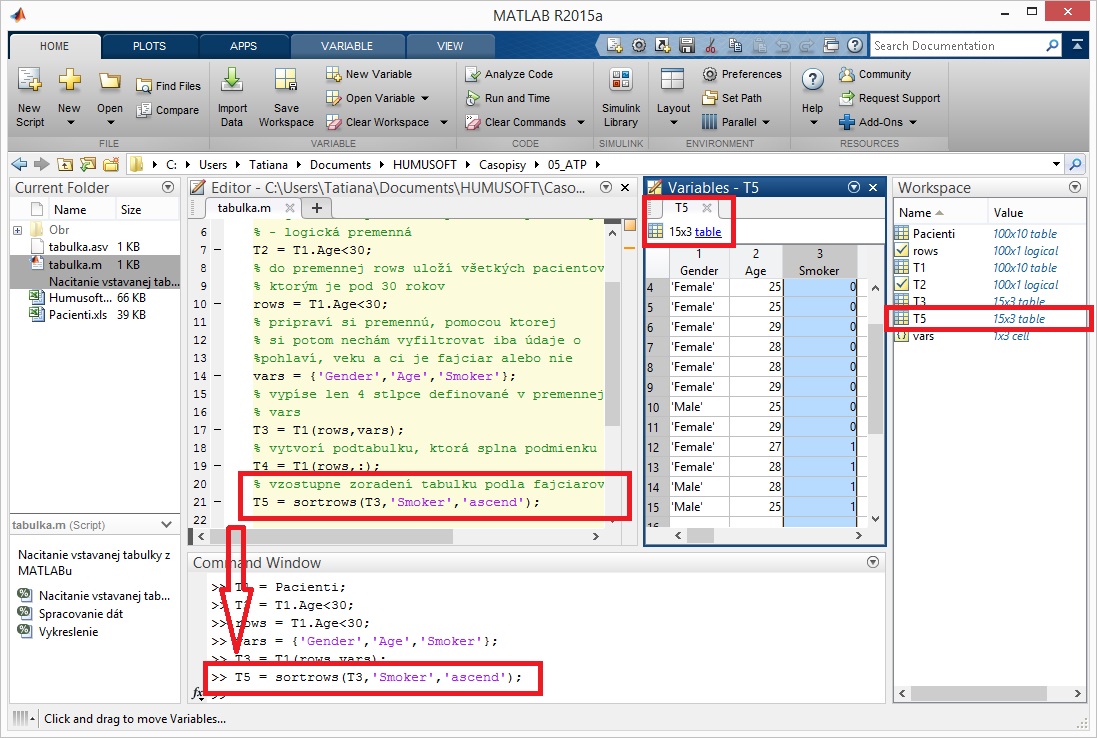The width and height of the screenshot is (1097, 738).
Task: Save Workspace via its toolbar icon
Action: coord(286,81)
